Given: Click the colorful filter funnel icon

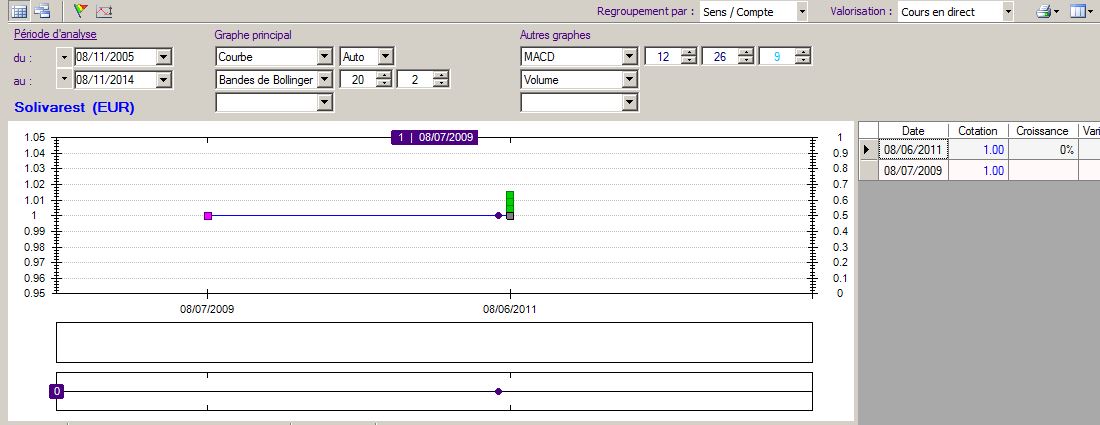Looking at the screenshot, I should [81, 12].
